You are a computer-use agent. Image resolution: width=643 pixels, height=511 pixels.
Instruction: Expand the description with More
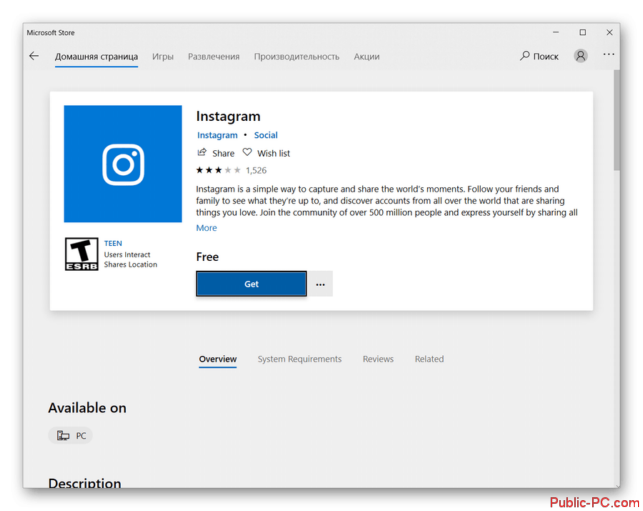pos(207,228)
